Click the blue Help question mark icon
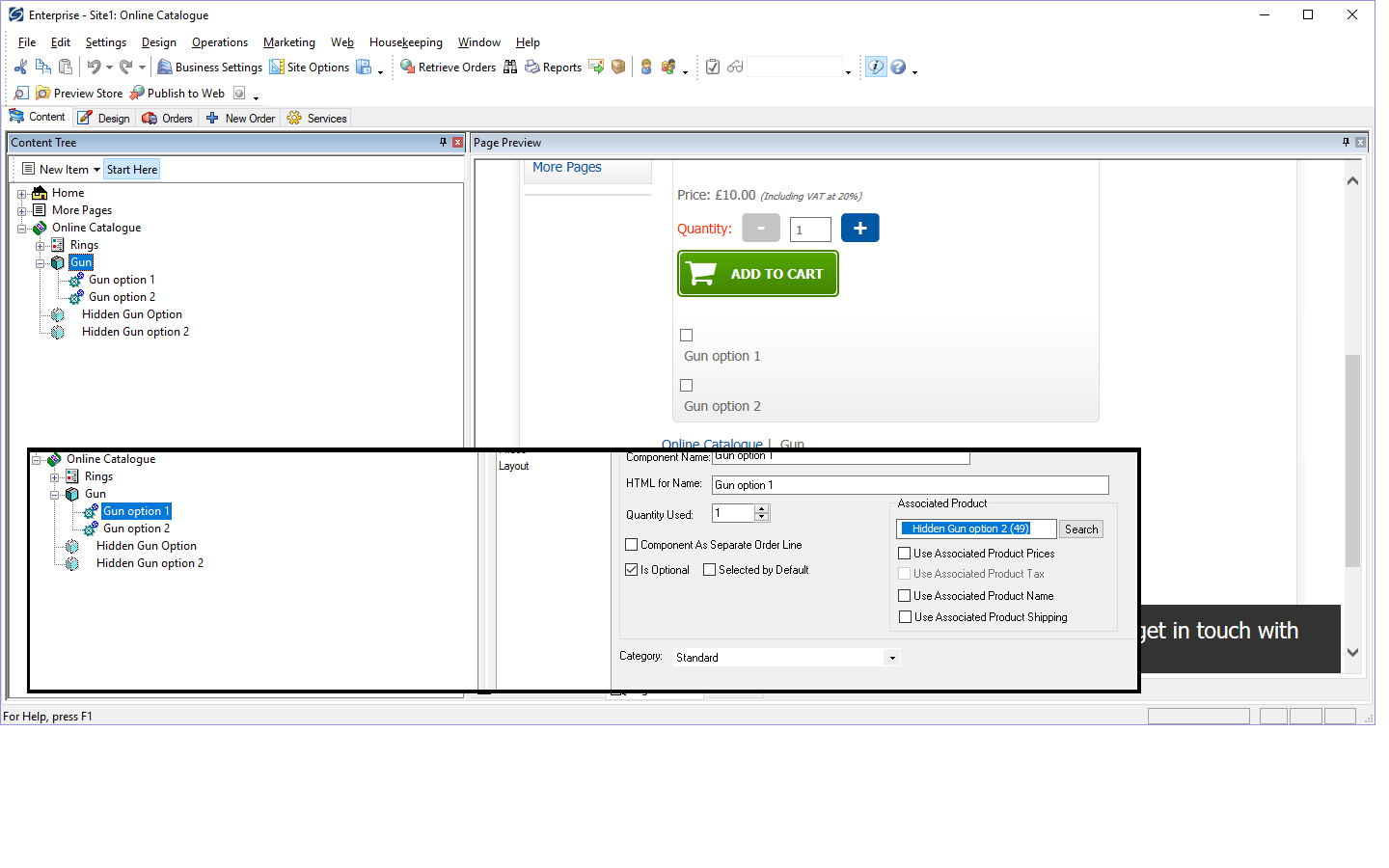 [898, 67]
